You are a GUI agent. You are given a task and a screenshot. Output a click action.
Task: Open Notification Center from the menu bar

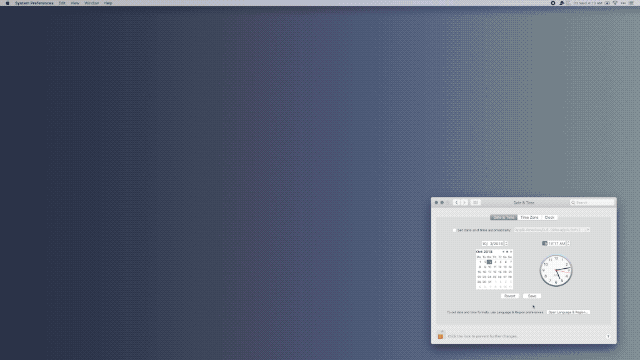tap(631, 3)
